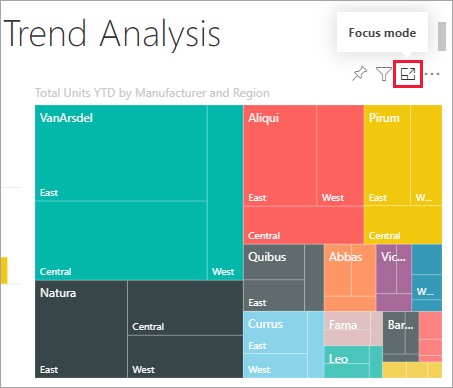Select the Natura Central tile

click(185, 308)
